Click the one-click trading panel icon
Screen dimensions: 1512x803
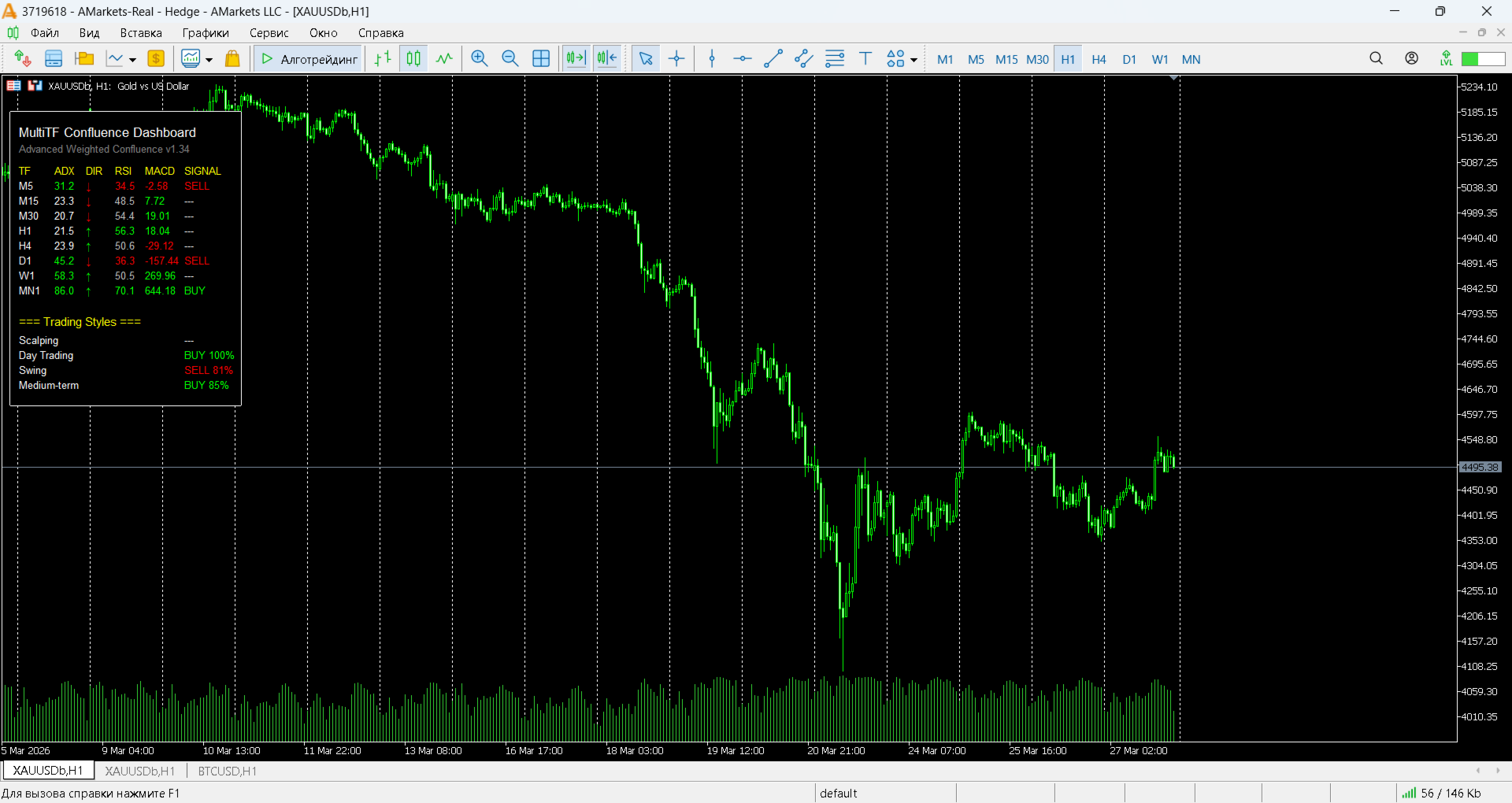13,86
